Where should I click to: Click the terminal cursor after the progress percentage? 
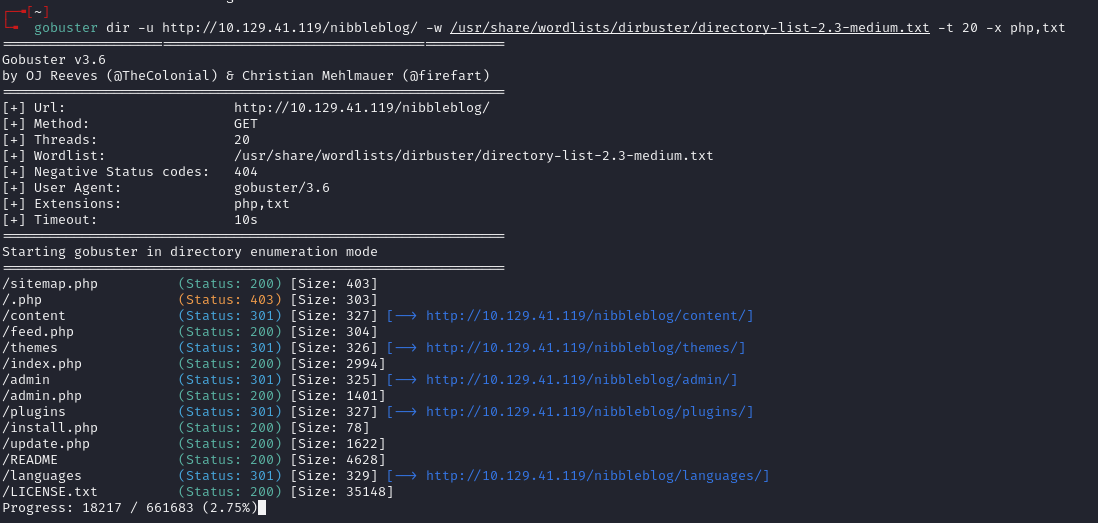pyautogui.click(x=261, y=508)
